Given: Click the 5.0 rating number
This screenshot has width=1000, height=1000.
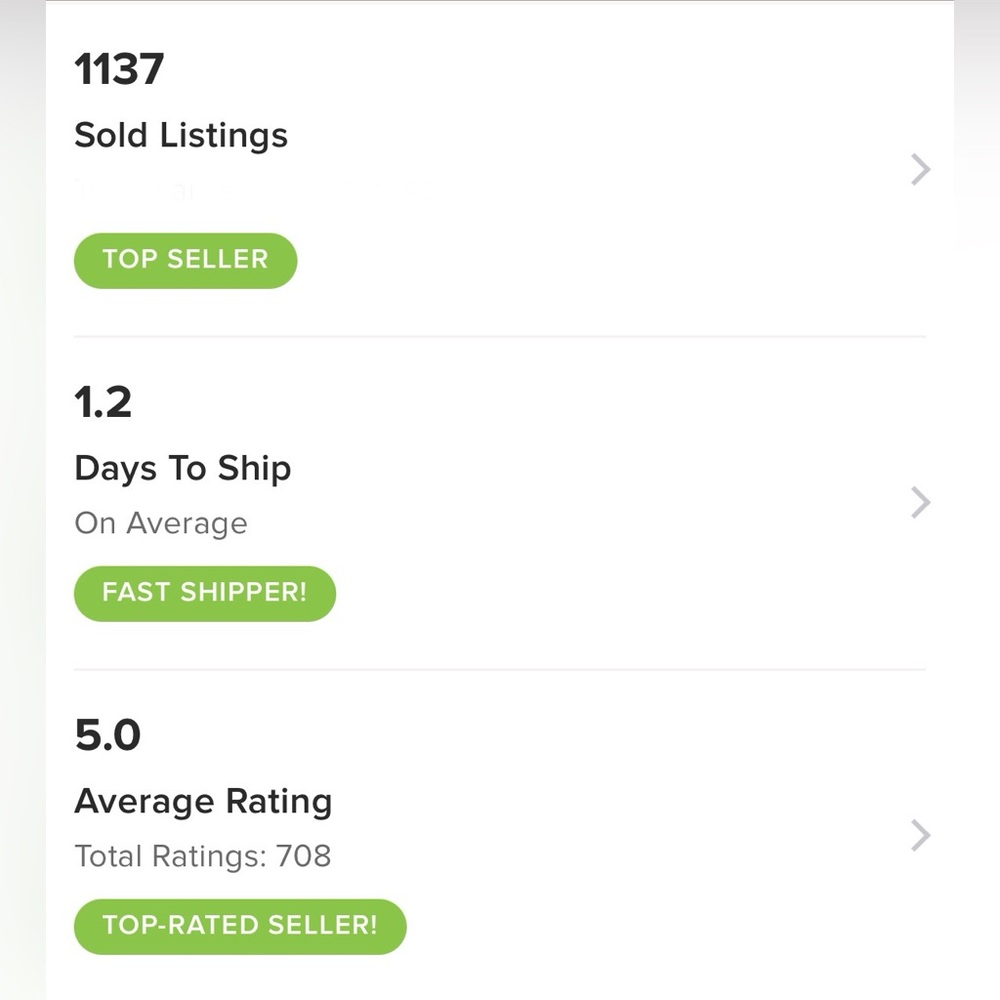Looking at the screenshot, I should [x=108, y=735].
